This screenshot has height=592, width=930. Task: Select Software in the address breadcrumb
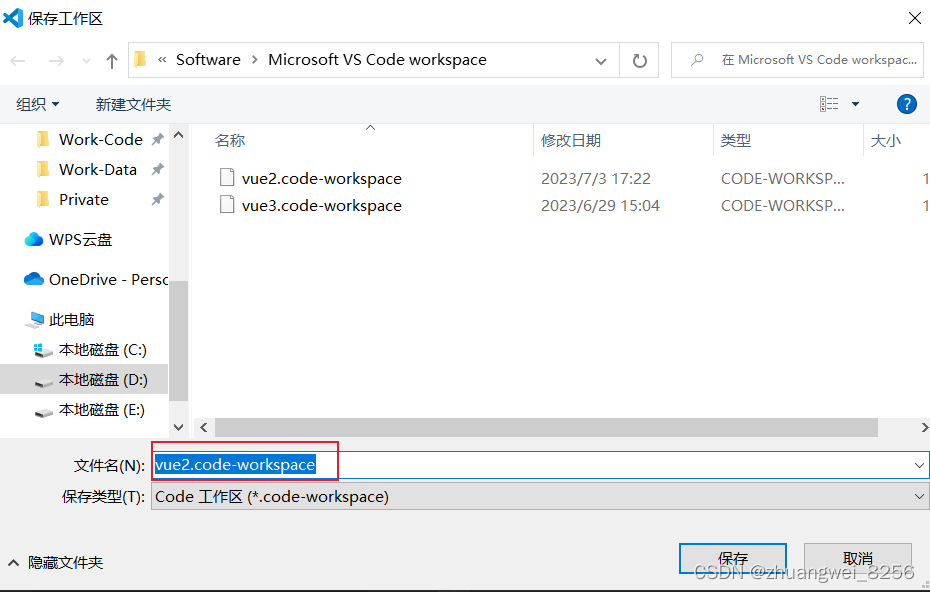pos(208,59)
